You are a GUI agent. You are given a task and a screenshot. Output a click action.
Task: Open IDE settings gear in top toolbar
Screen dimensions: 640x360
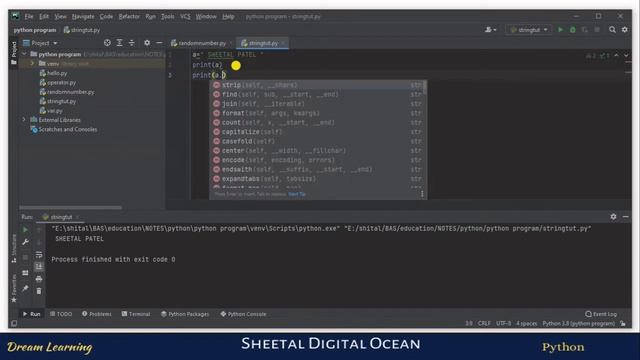point(624,30)
